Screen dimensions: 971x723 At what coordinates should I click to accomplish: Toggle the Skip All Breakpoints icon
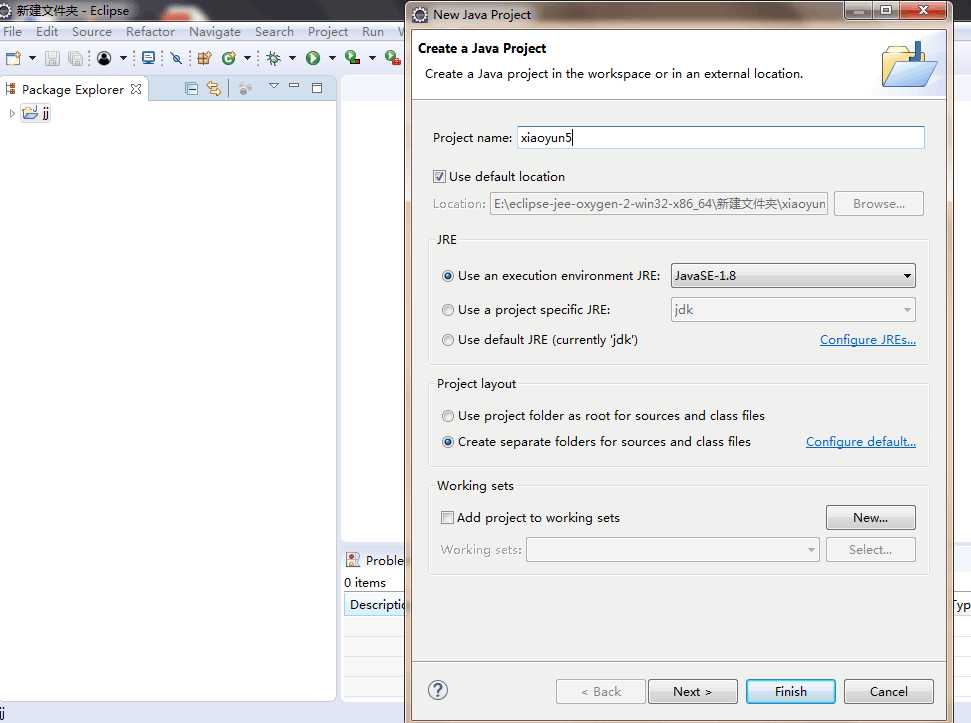176,58
